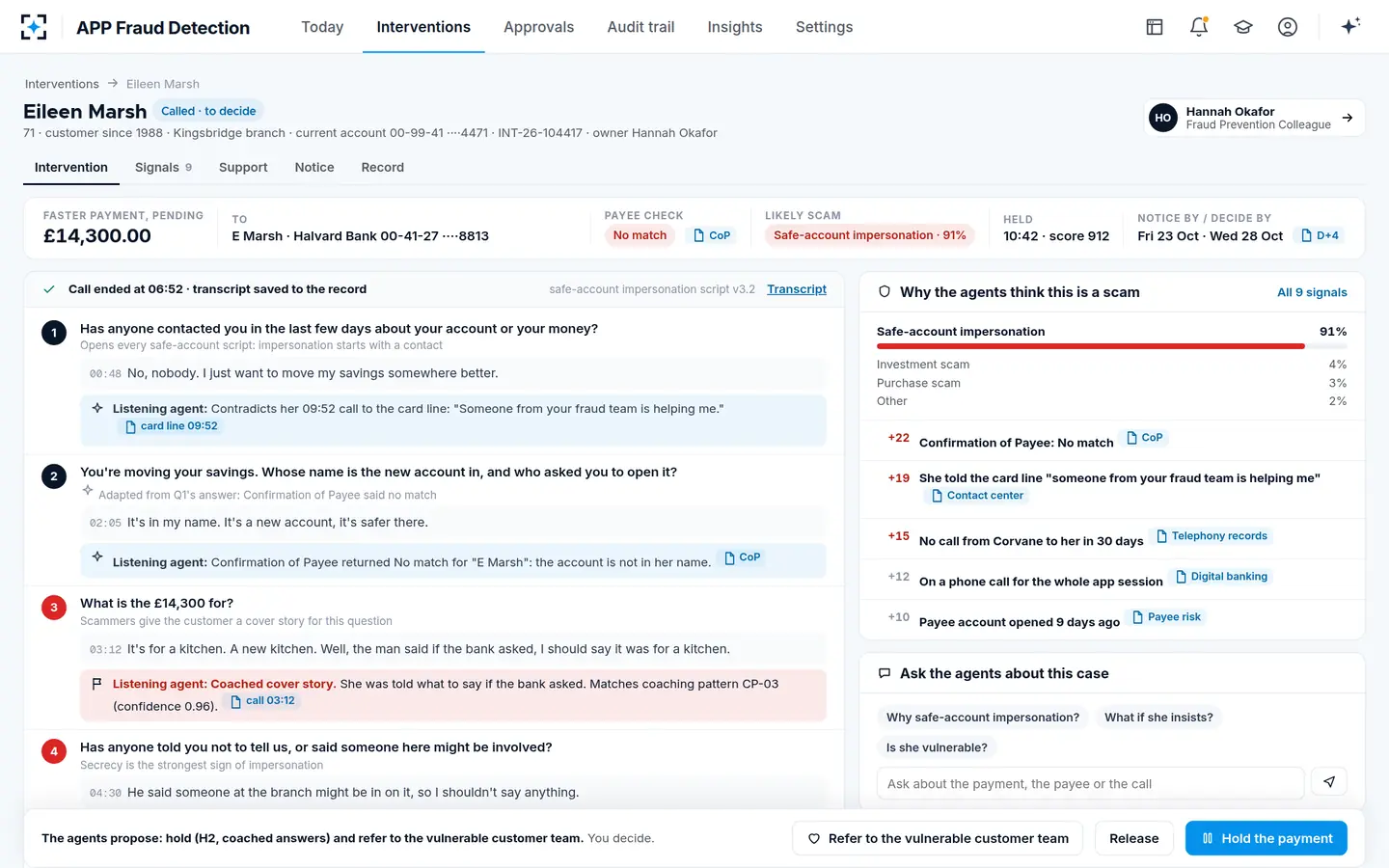Viewport: 1389px width, 868px height.
Task: Open the 'call 03:12' reference chip
Action: (263, 701)
